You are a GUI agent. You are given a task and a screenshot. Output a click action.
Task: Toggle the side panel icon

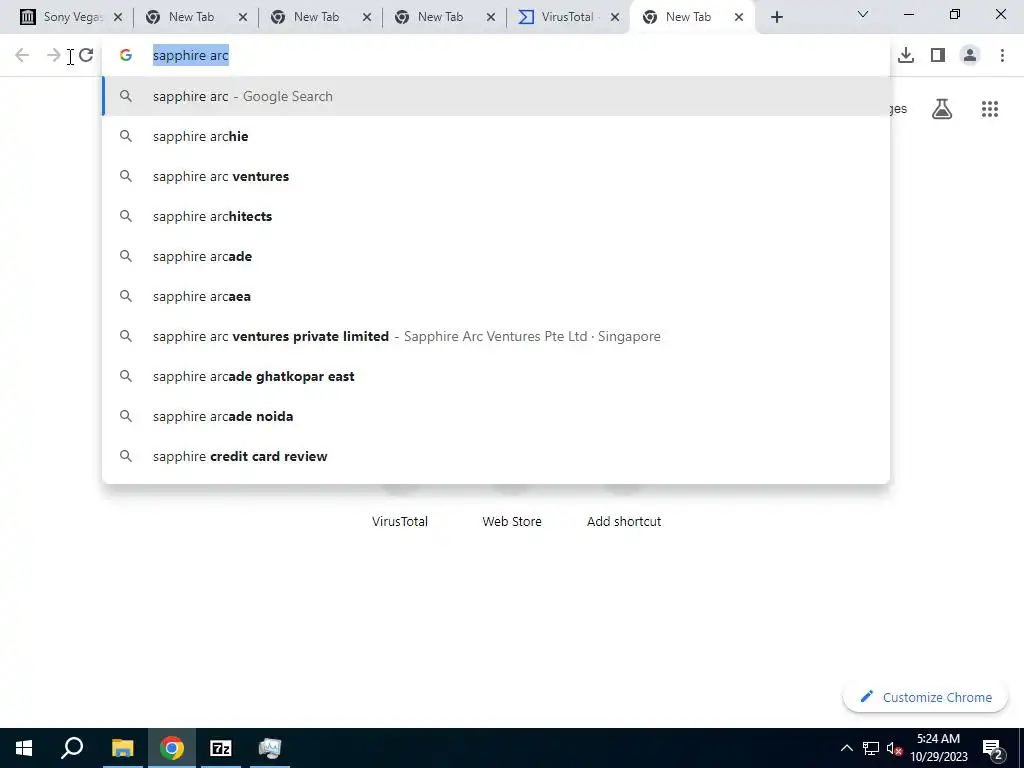click(938, 56)
